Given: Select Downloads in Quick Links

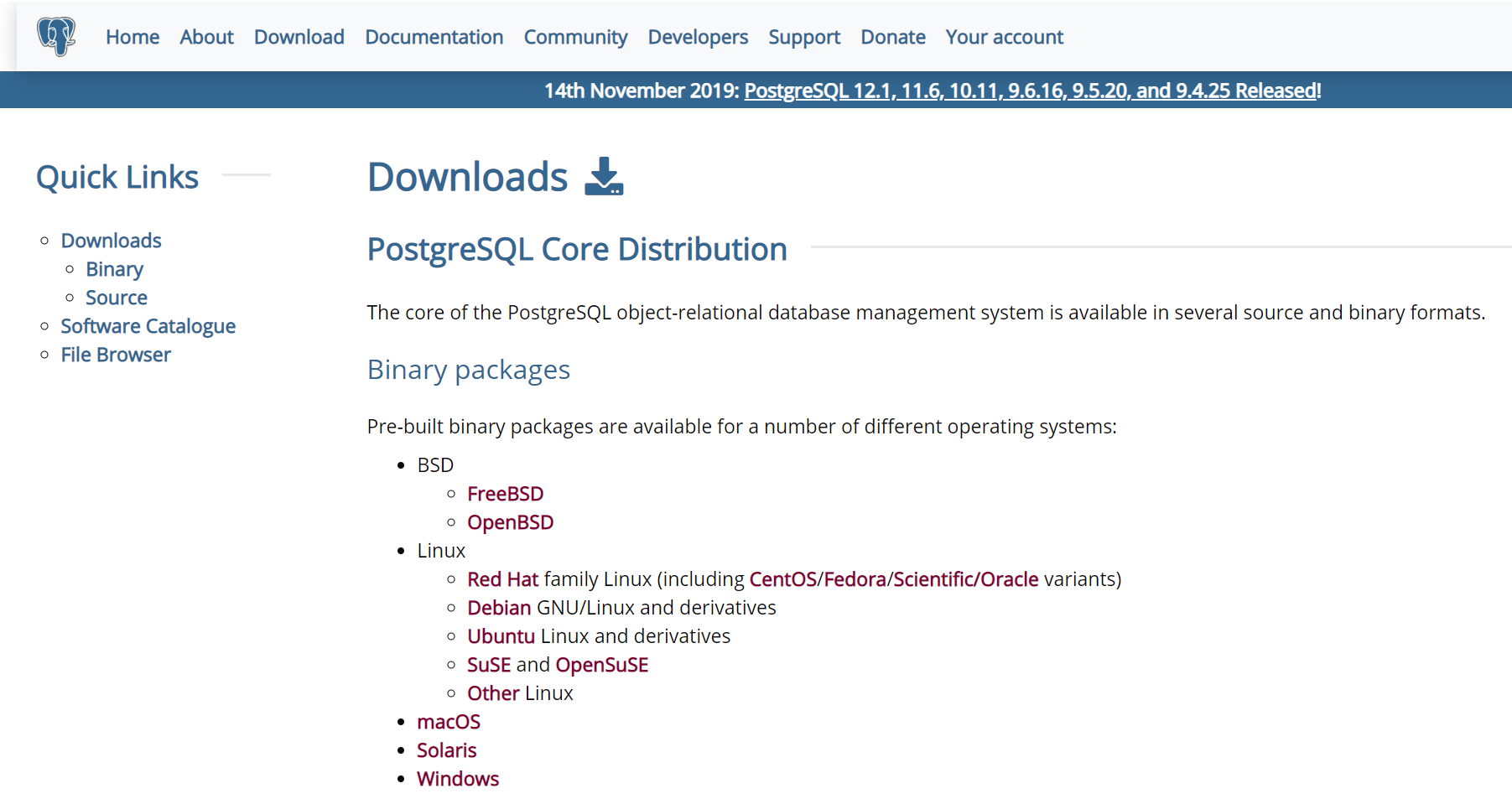Looking at the screenshot, I should 111,241.
